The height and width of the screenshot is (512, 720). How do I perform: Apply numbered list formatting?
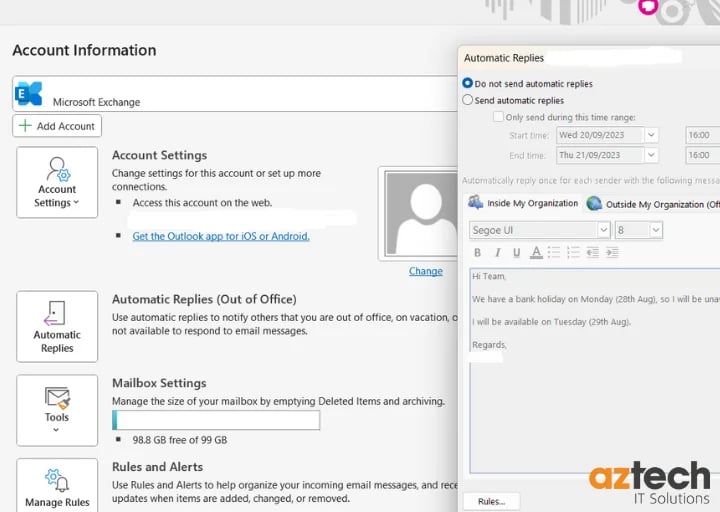(x=573, y=253)
